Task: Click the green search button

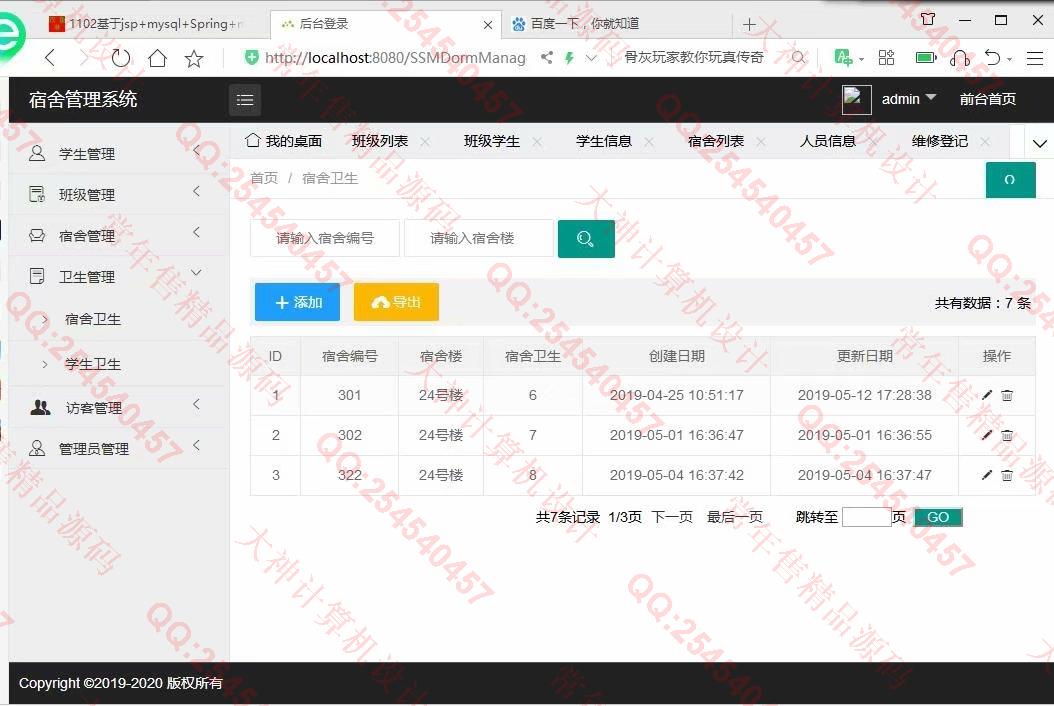Action: [x=586, y=239]
